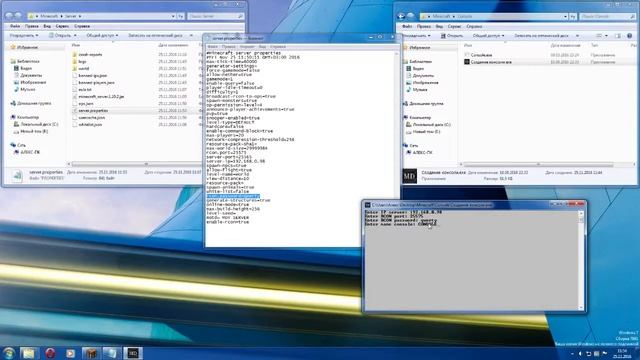Open 'Файл' menu in left Server explorer
640x360 pixels.
(x=15, y=26)
